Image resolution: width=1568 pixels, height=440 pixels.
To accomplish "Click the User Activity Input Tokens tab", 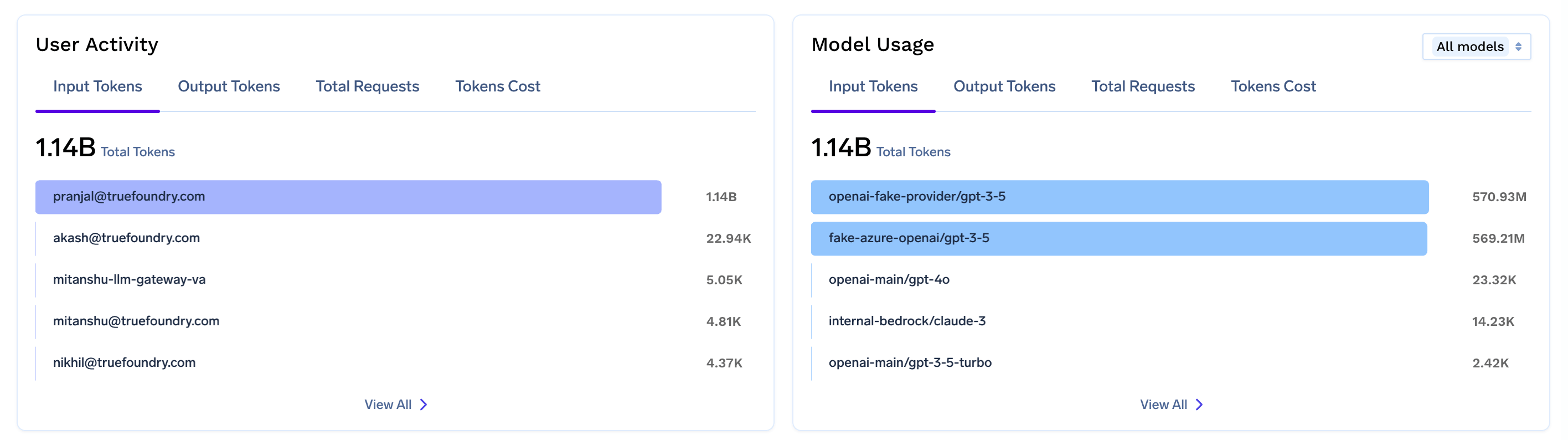I will click(x=97, y=86).
